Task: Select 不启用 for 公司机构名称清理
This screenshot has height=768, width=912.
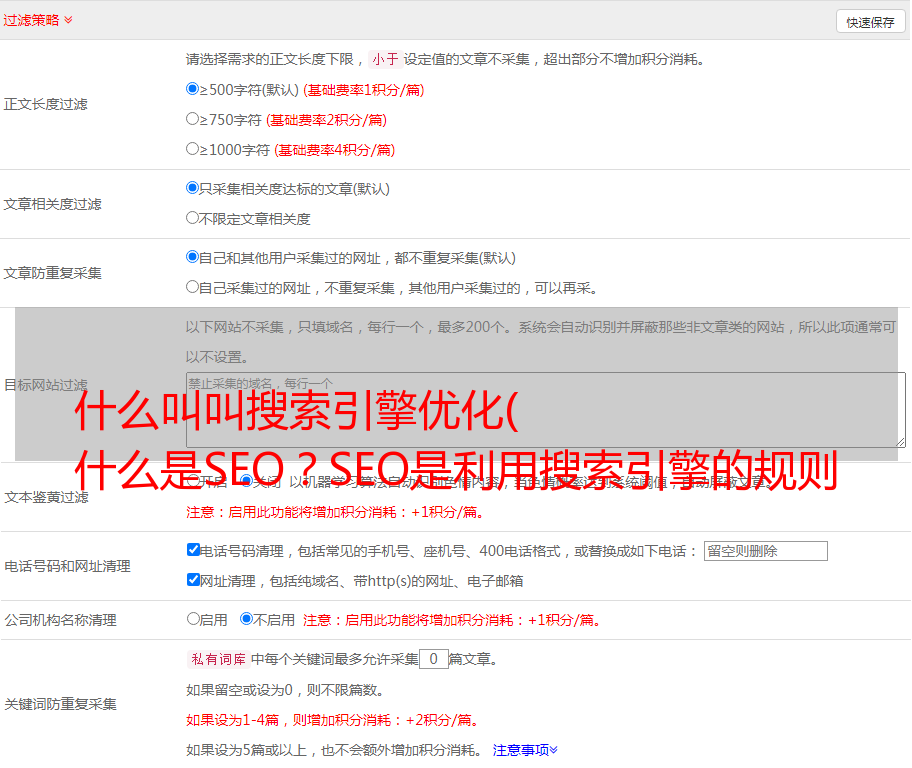Action: pyautogui.click(x=247, y=619)
